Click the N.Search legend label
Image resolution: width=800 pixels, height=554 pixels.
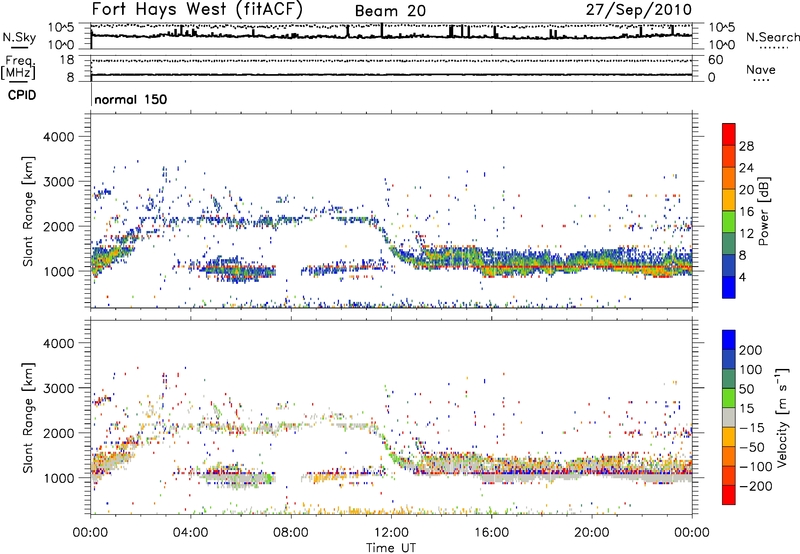click(x=773, y=37)
